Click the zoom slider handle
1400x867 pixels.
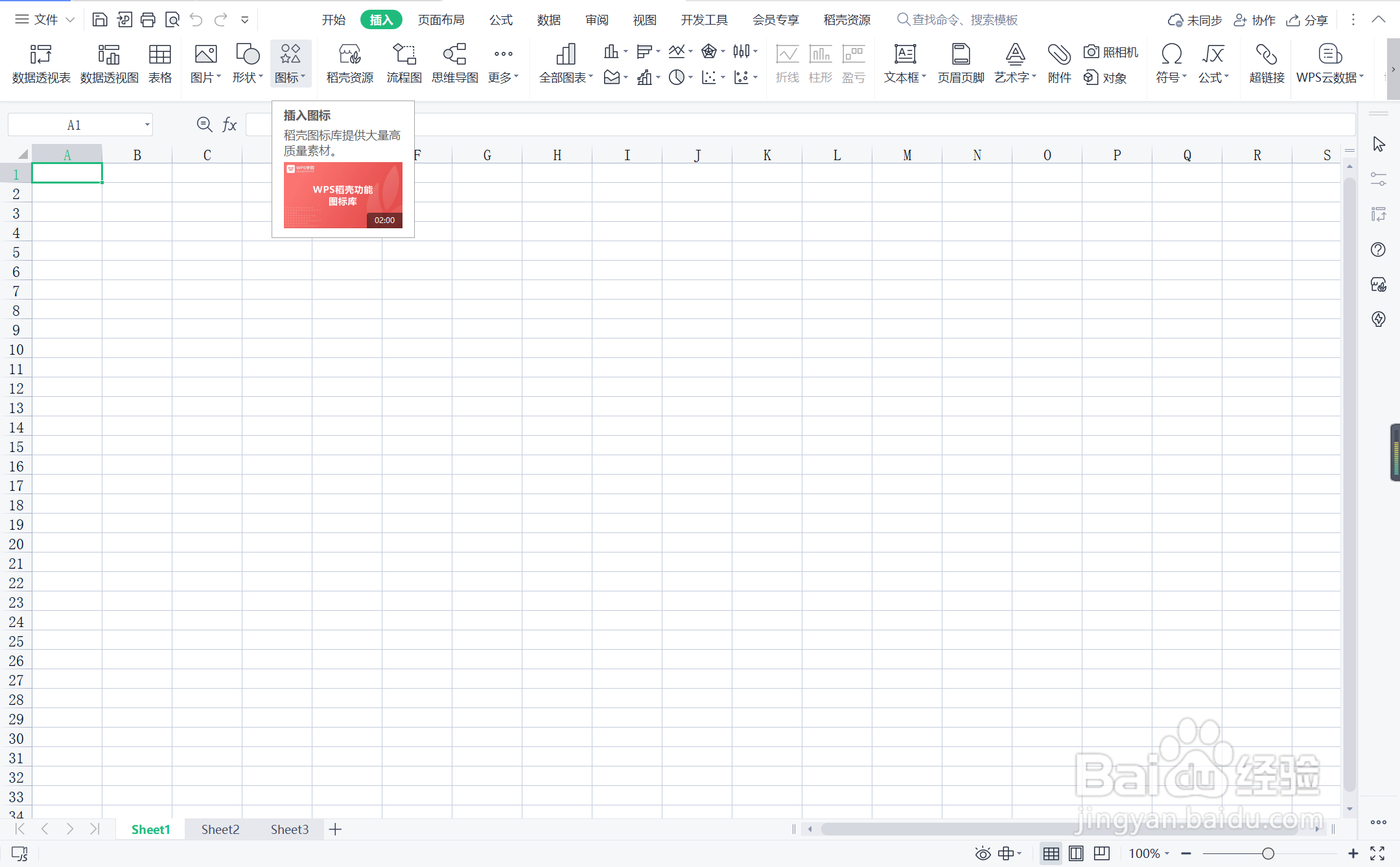coord(1268,853)
